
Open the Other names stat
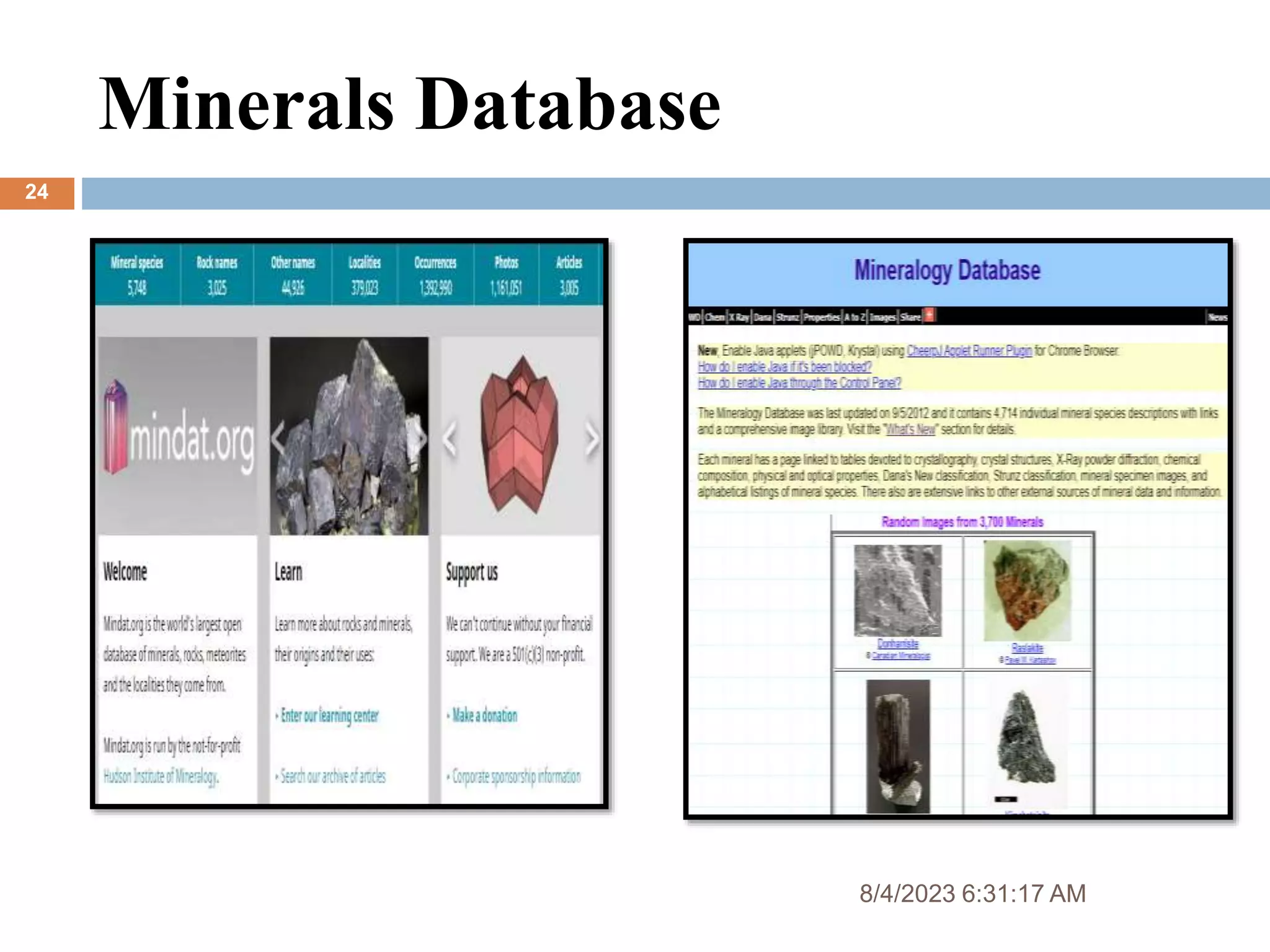click(293, 275)
